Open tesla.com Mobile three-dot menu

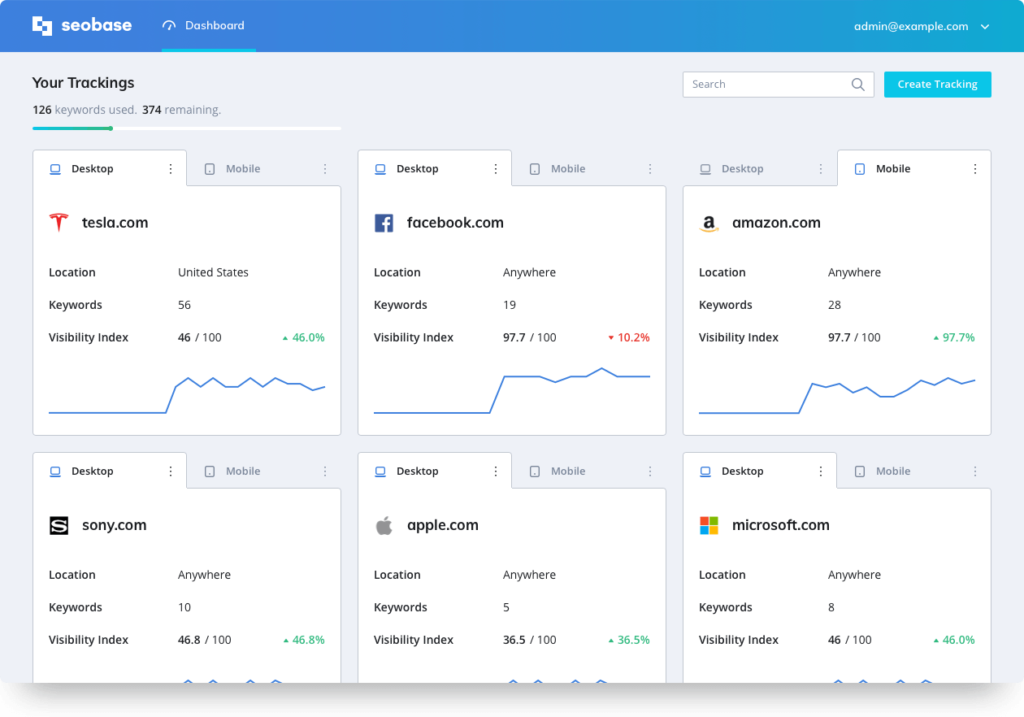[325, 168]
